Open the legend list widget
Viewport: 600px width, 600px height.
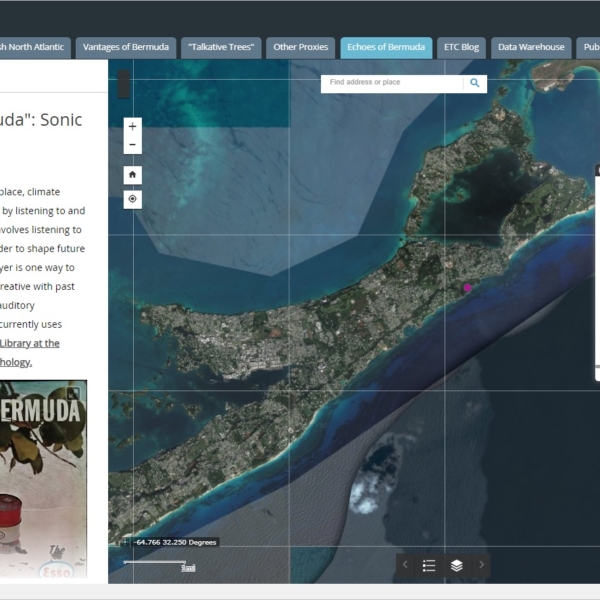click(x=429, y=565)
